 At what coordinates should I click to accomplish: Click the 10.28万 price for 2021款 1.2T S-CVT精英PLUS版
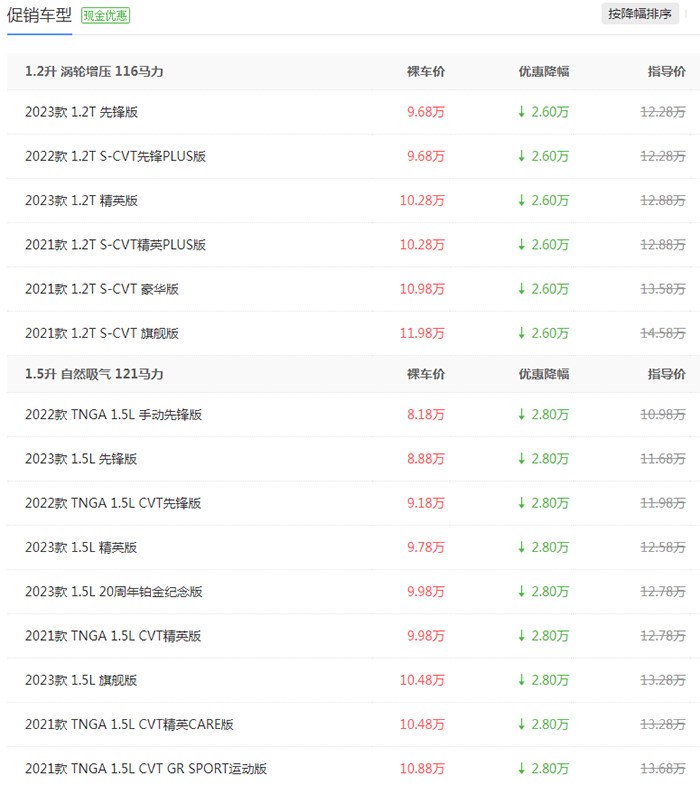pos(422,245)
